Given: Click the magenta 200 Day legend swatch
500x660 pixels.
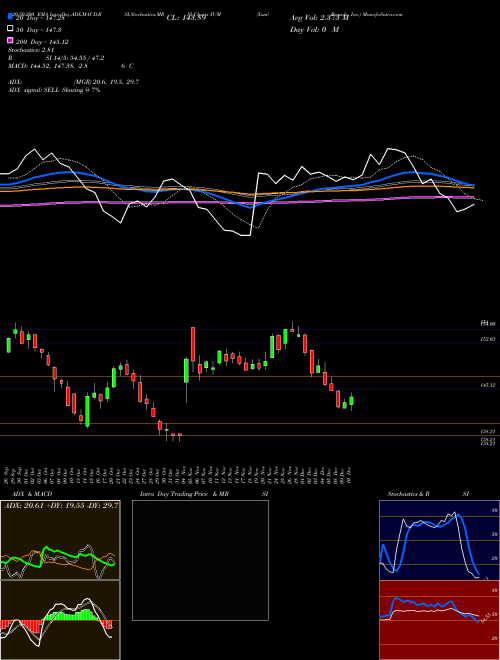Looking at the screenshot, I should 10,41.
